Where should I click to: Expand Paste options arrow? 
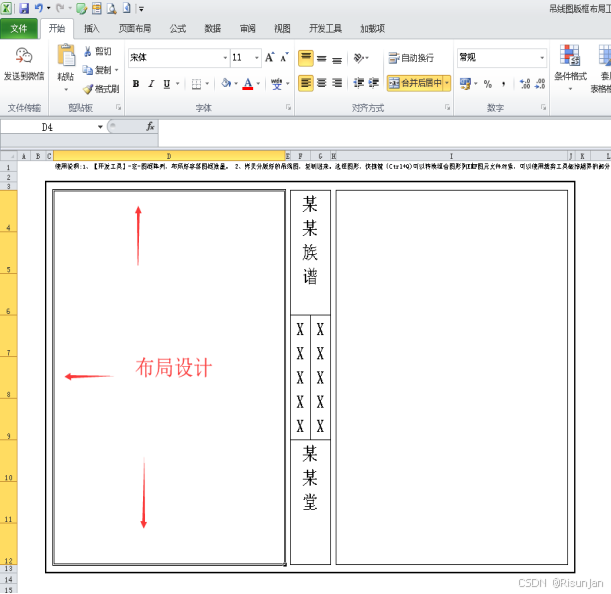tap(66, 90)
